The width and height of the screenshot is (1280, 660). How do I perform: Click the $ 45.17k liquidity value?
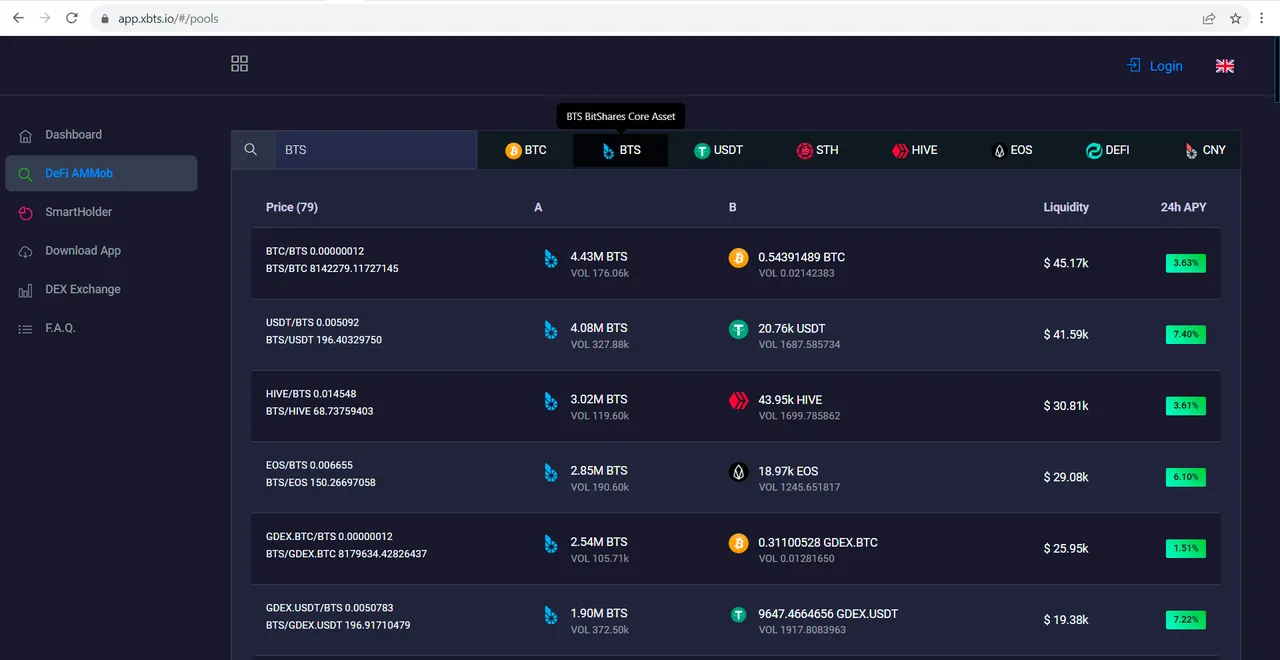click(x=1066, y=264)
